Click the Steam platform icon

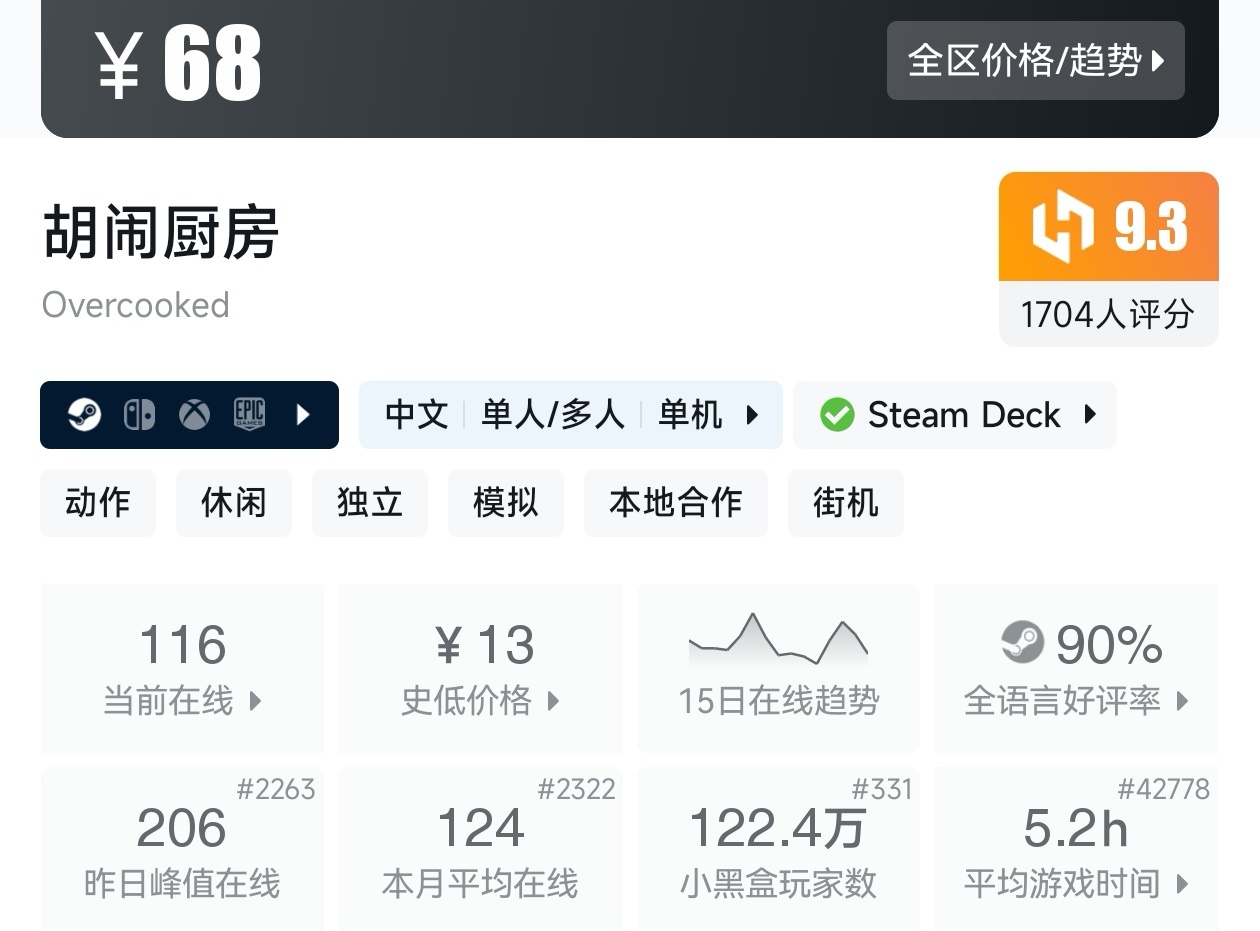tap(85, 415)
